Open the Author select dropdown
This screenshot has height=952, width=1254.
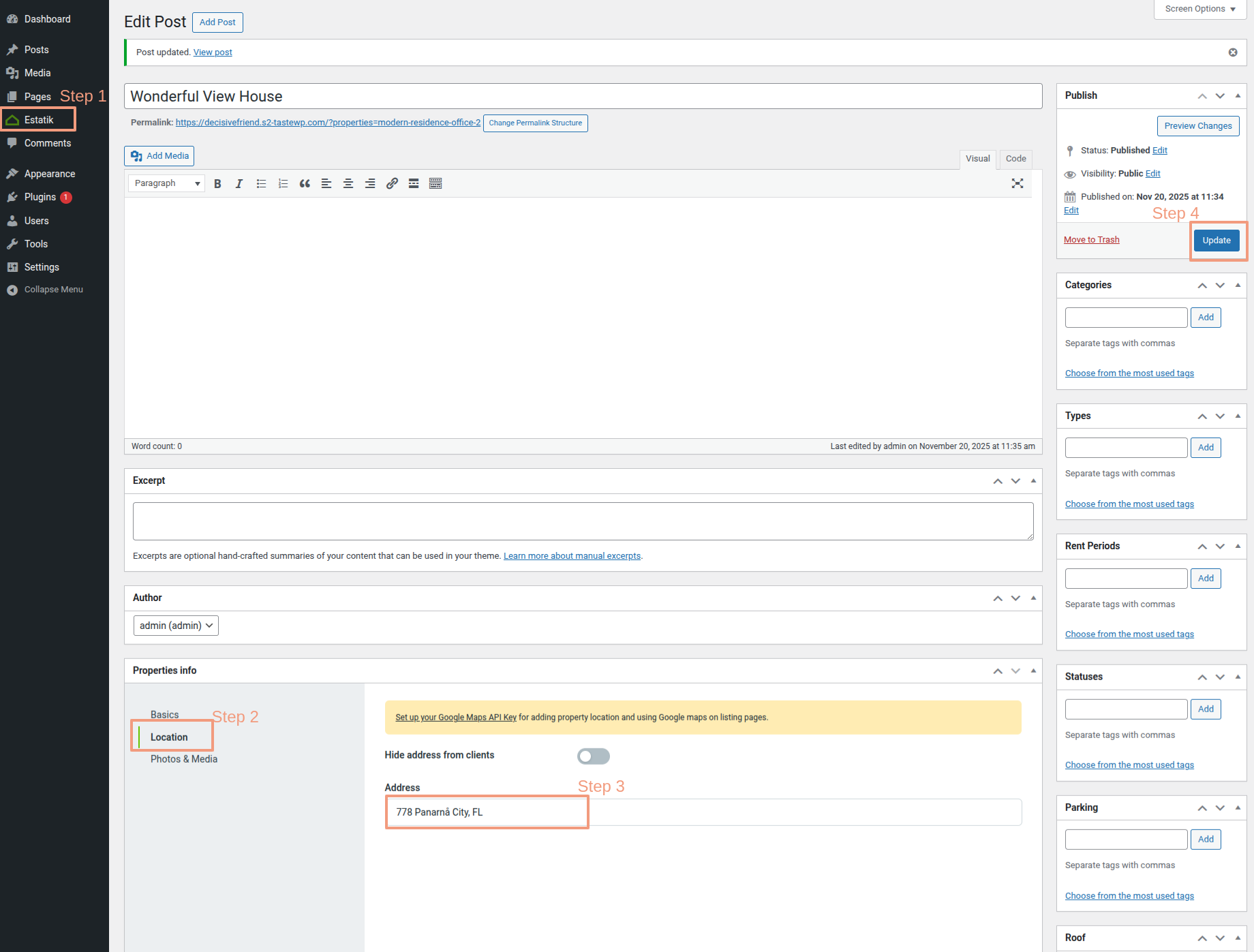tap(176, 626)
